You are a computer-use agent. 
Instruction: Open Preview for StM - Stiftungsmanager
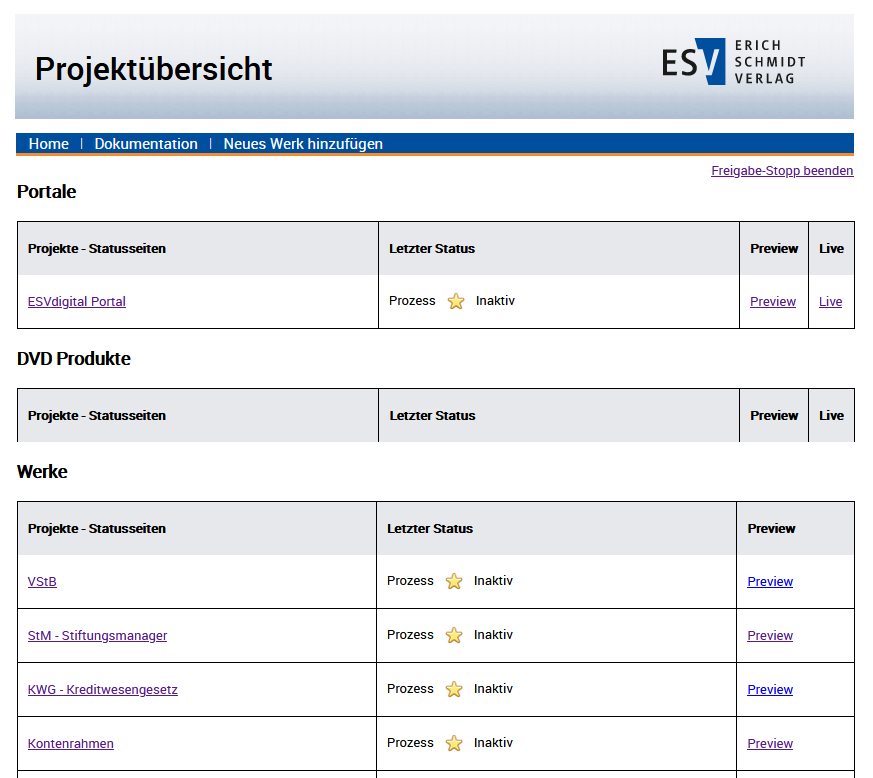coord(770,635)
